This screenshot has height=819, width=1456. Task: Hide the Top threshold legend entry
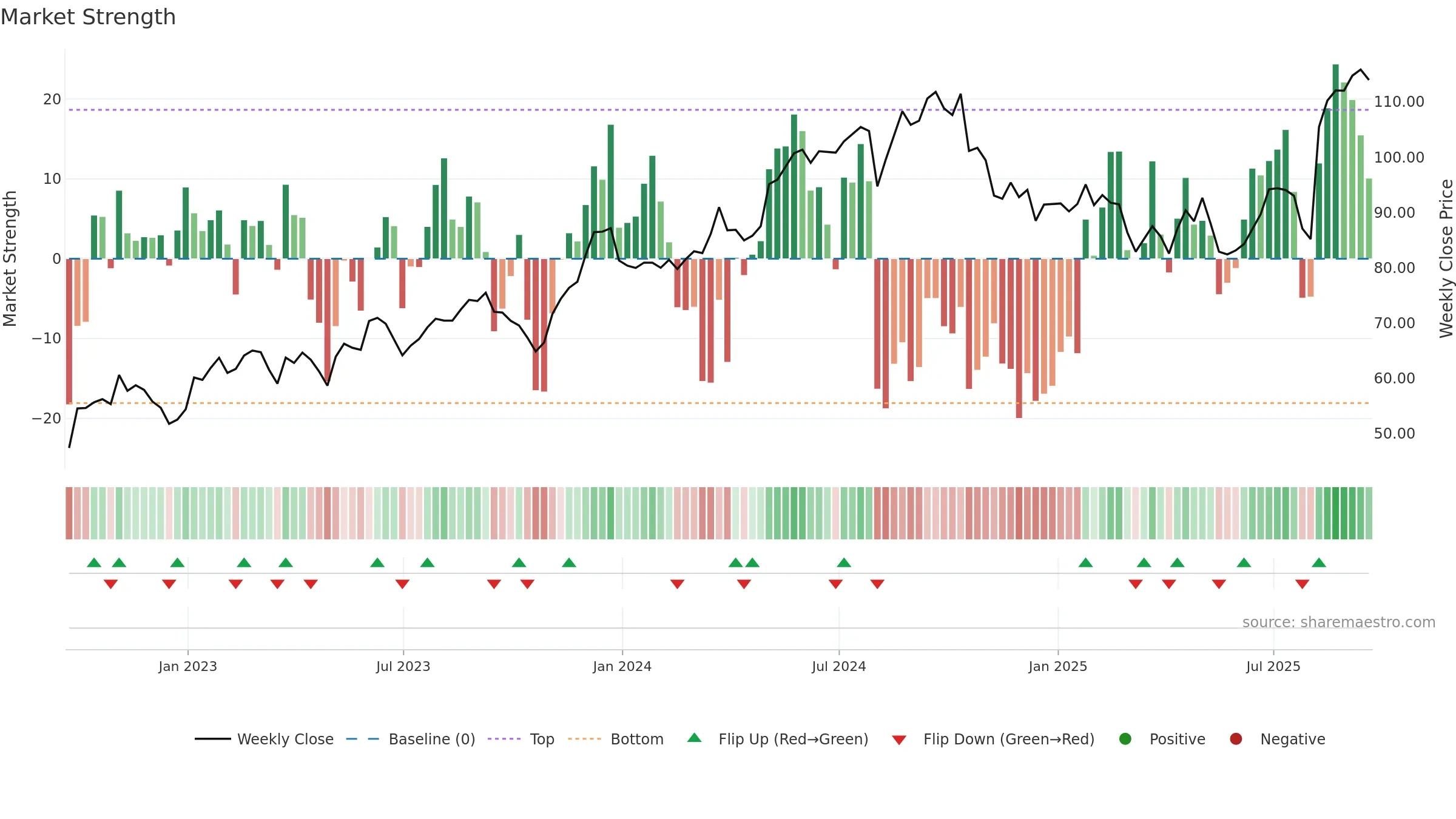[521, 739]
